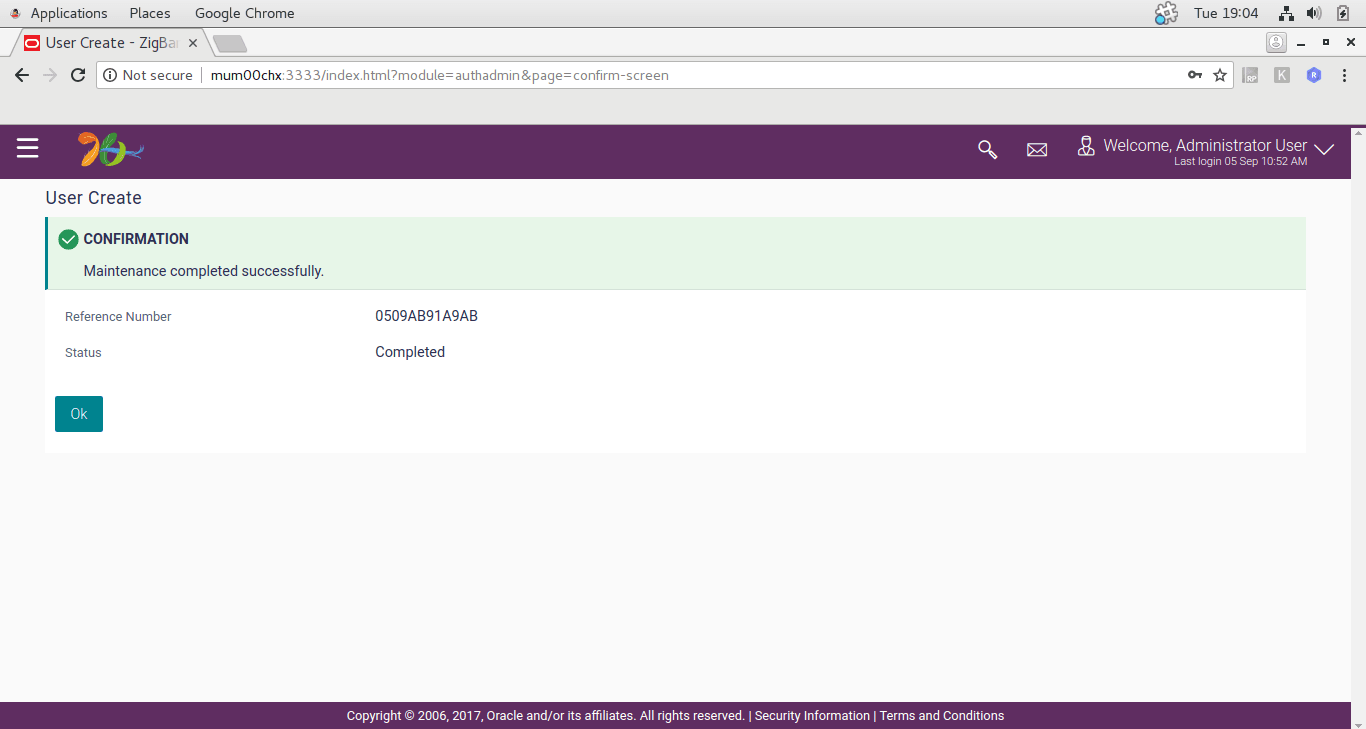Click the Completed status value
Viewport: 1366px width, 729px height.
[x=410, y=352]
